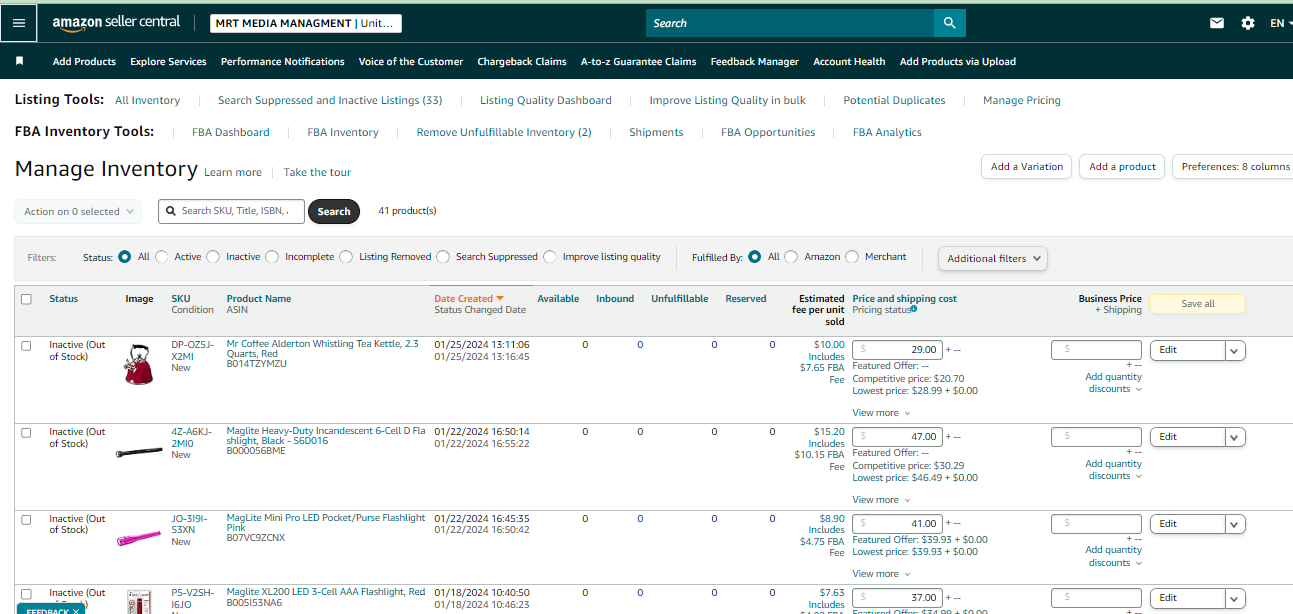Open Preferences: 8 columns button
1293x614 pixels.
click(x=1234, y=167)
